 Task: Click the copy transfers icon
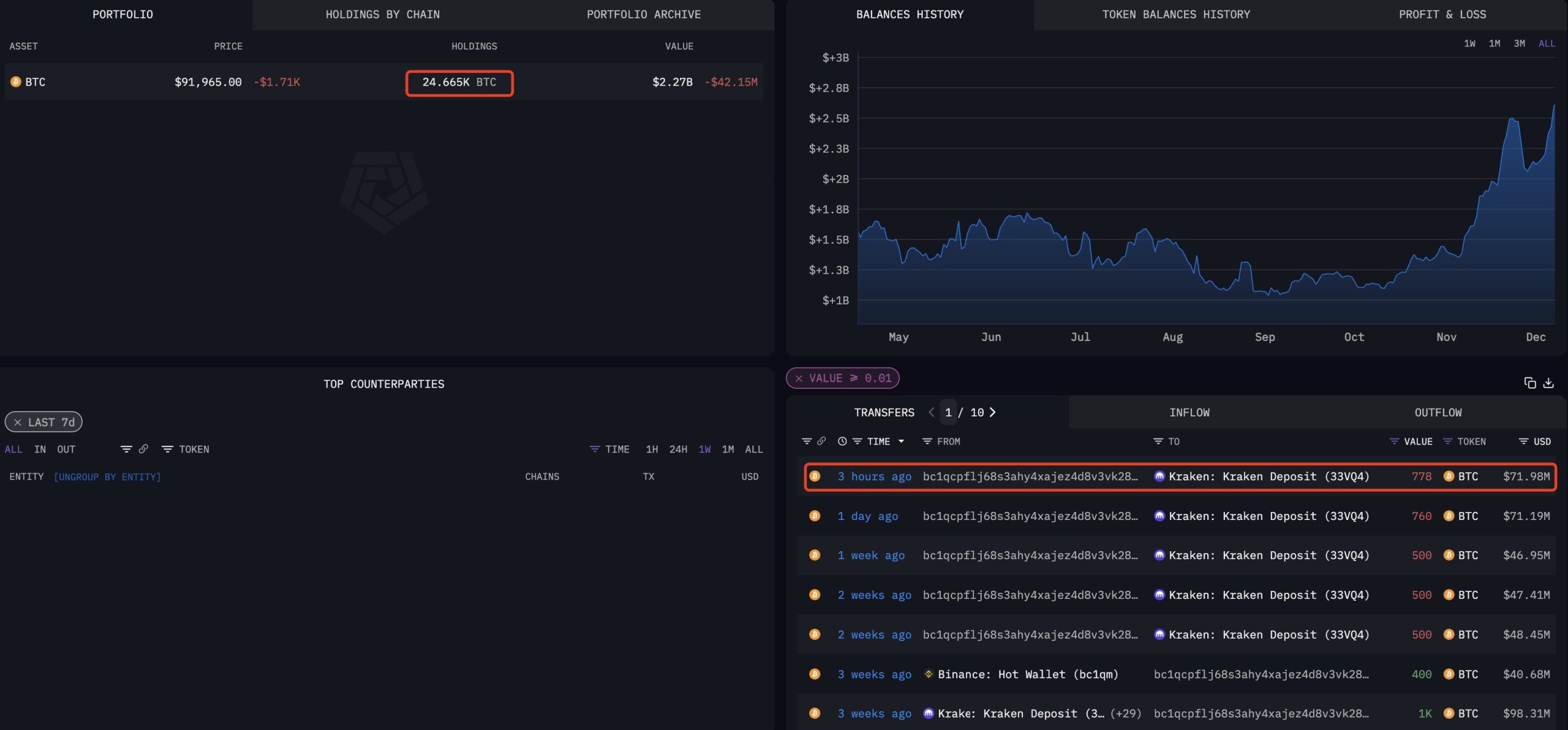coord(1529,383)
